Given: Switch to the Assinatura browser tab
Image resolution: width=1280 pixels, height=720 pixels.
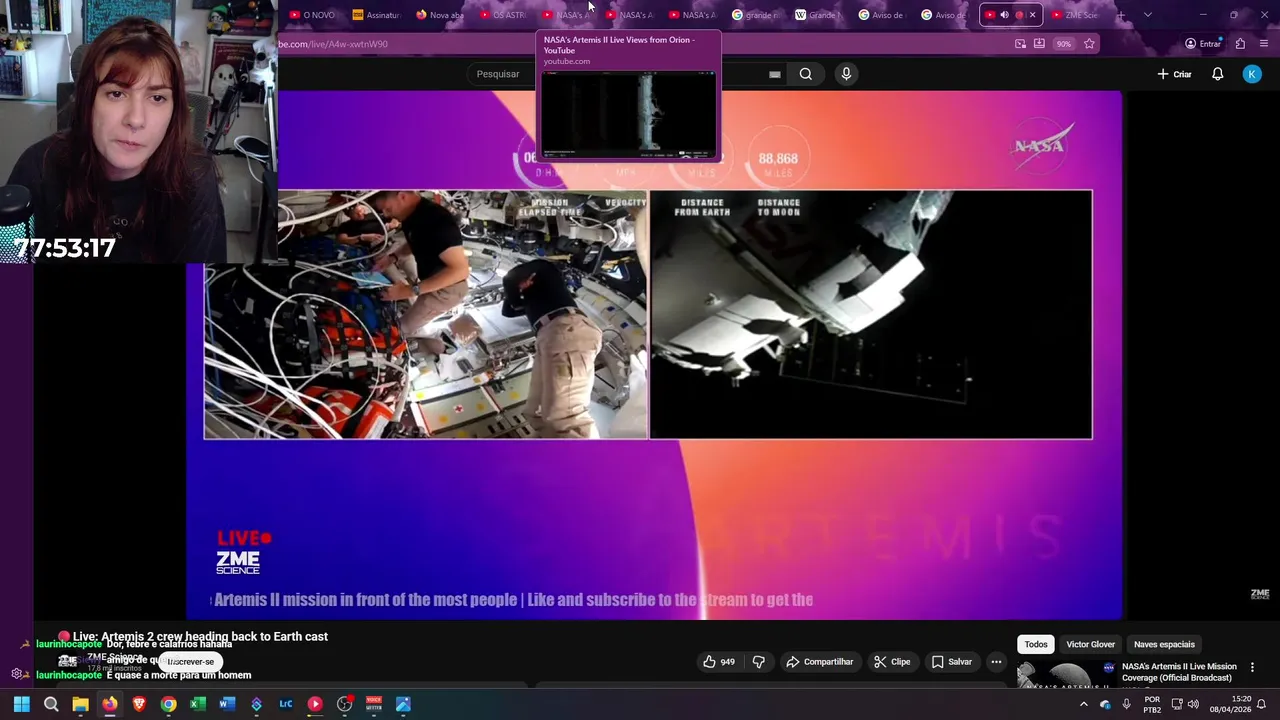Looking at the screenshot, I should (x=375, y=15).
